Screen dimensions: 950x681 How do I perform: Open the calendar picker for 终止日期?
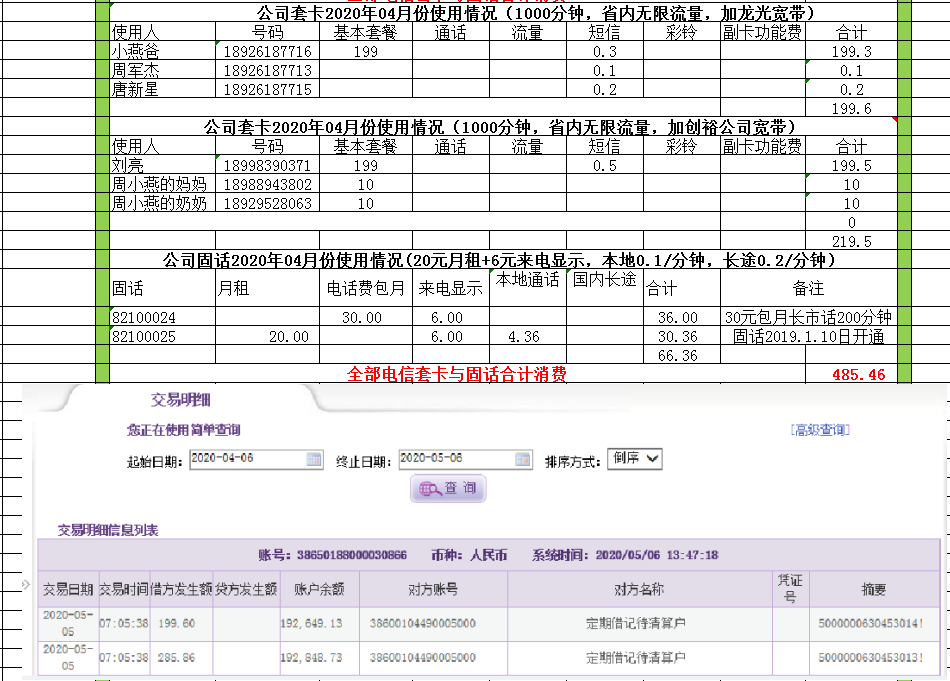(x=523, y=459)
